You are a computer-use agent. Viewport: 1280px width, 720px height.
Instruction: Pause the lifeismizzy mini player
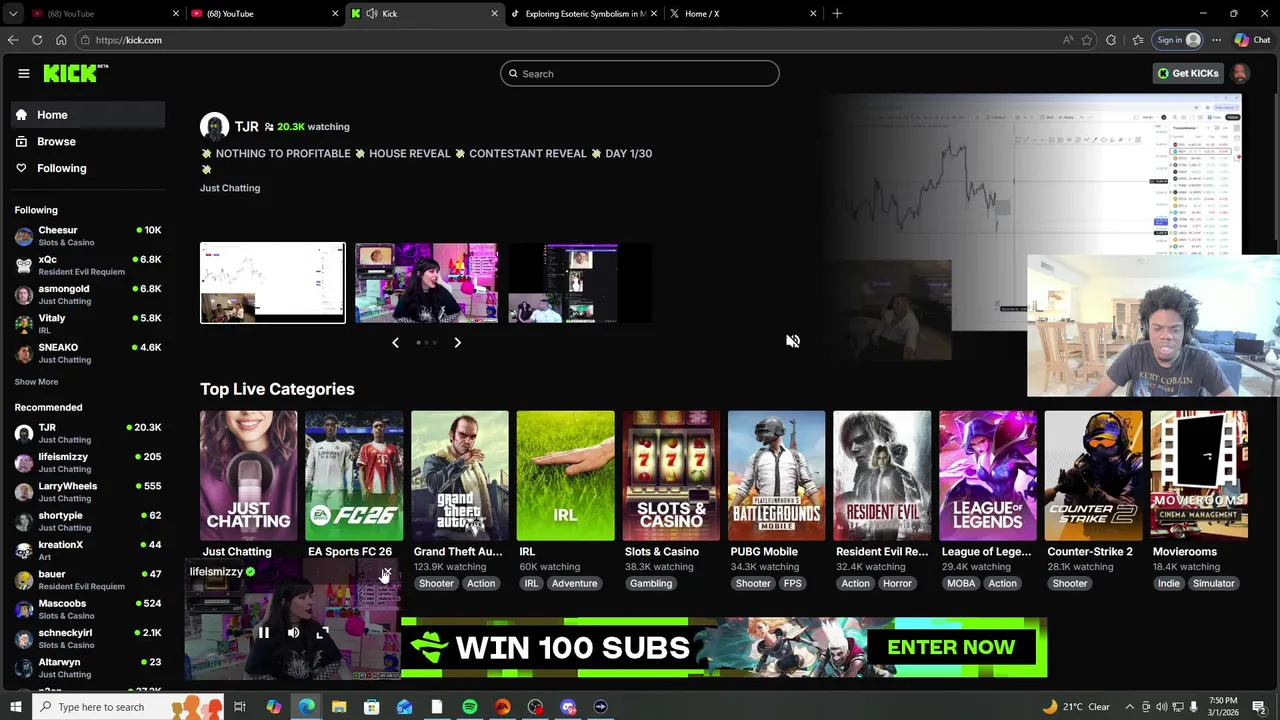coord(264,632)
